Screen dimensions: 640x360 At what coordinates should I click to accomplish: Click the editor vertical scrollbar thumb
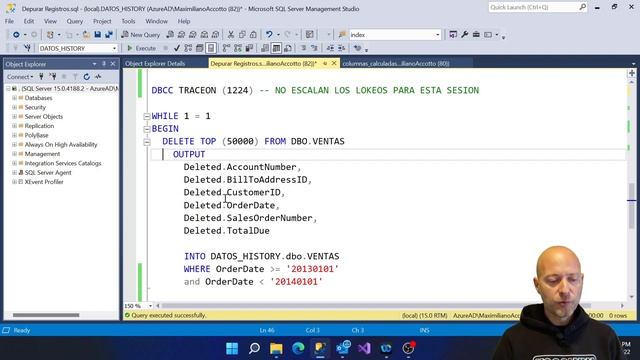[631, 206]
